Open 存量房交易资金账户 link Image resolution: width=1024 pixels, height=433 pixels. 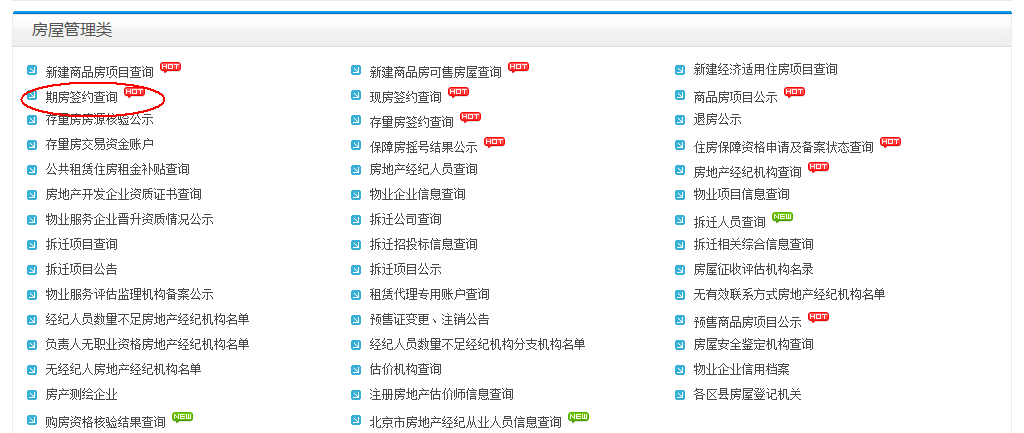click(99, 144)
